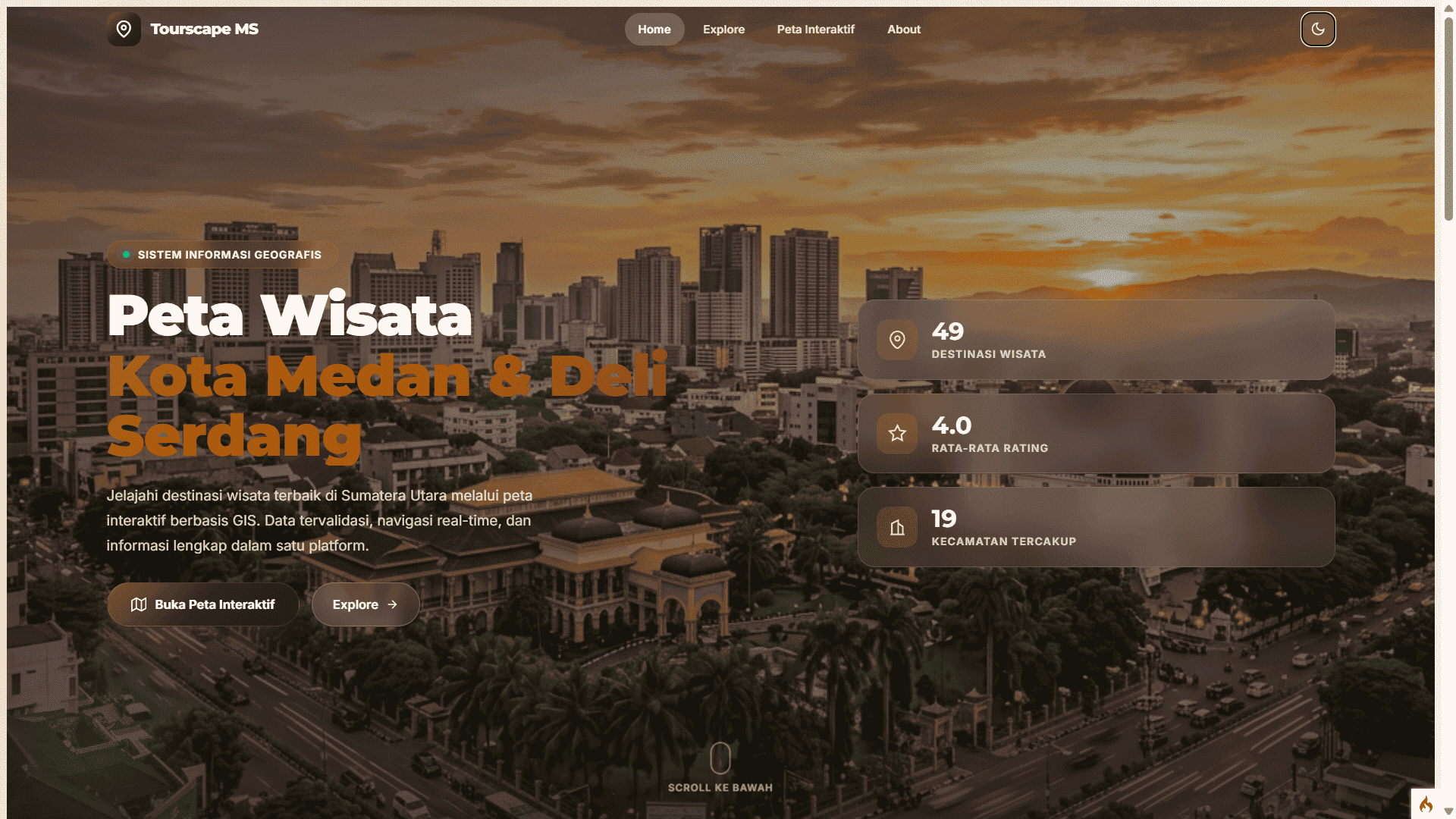
Task: Click the mouse scroll indicator icon
Action: coord(720,758)
